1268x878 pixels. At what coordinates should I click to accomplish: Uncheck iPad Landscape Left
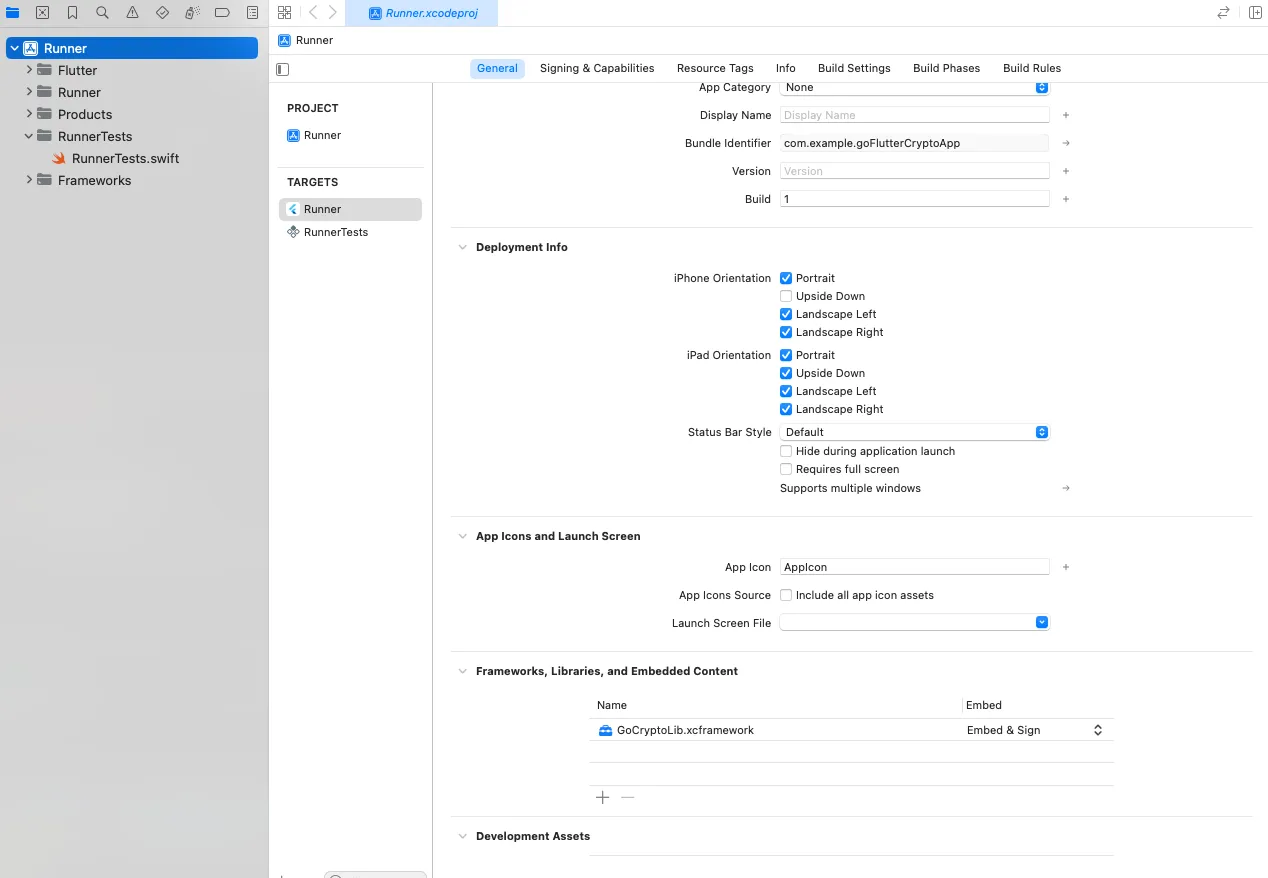click(x=786, y=391)
